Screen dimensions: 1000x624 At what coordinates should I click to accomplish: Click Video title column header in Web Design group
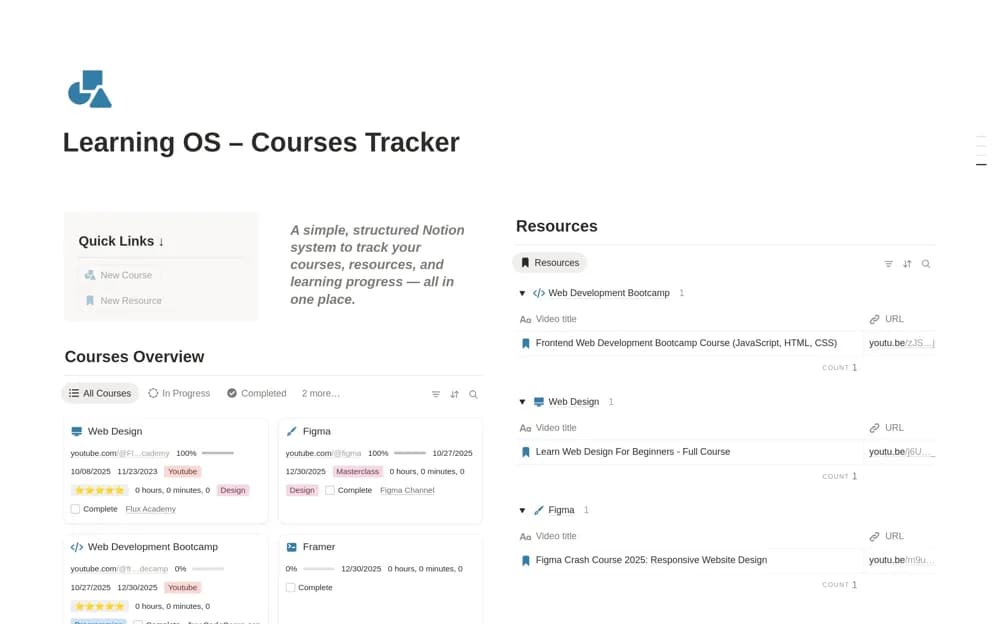click(x=555, y=427)
